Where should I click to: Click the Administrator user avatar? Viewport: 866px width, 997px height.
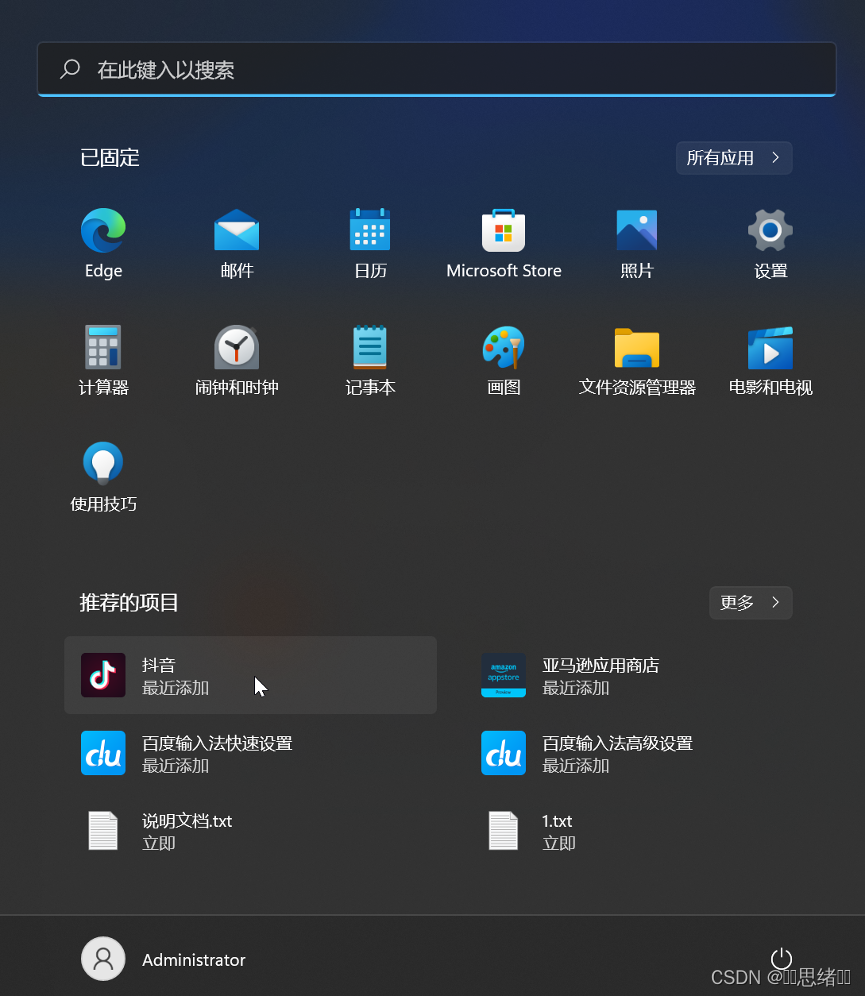pyautogui.click(x=103, y=959)
